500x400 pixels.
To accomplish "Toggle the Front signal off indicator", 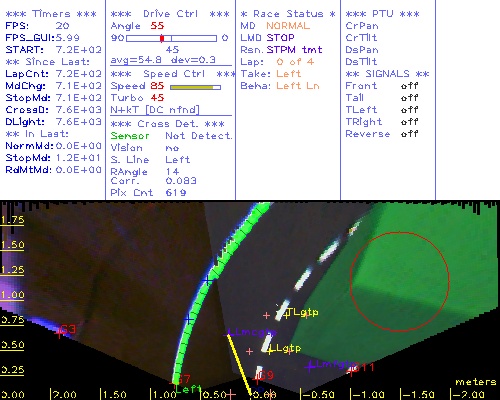I will 409,86.
